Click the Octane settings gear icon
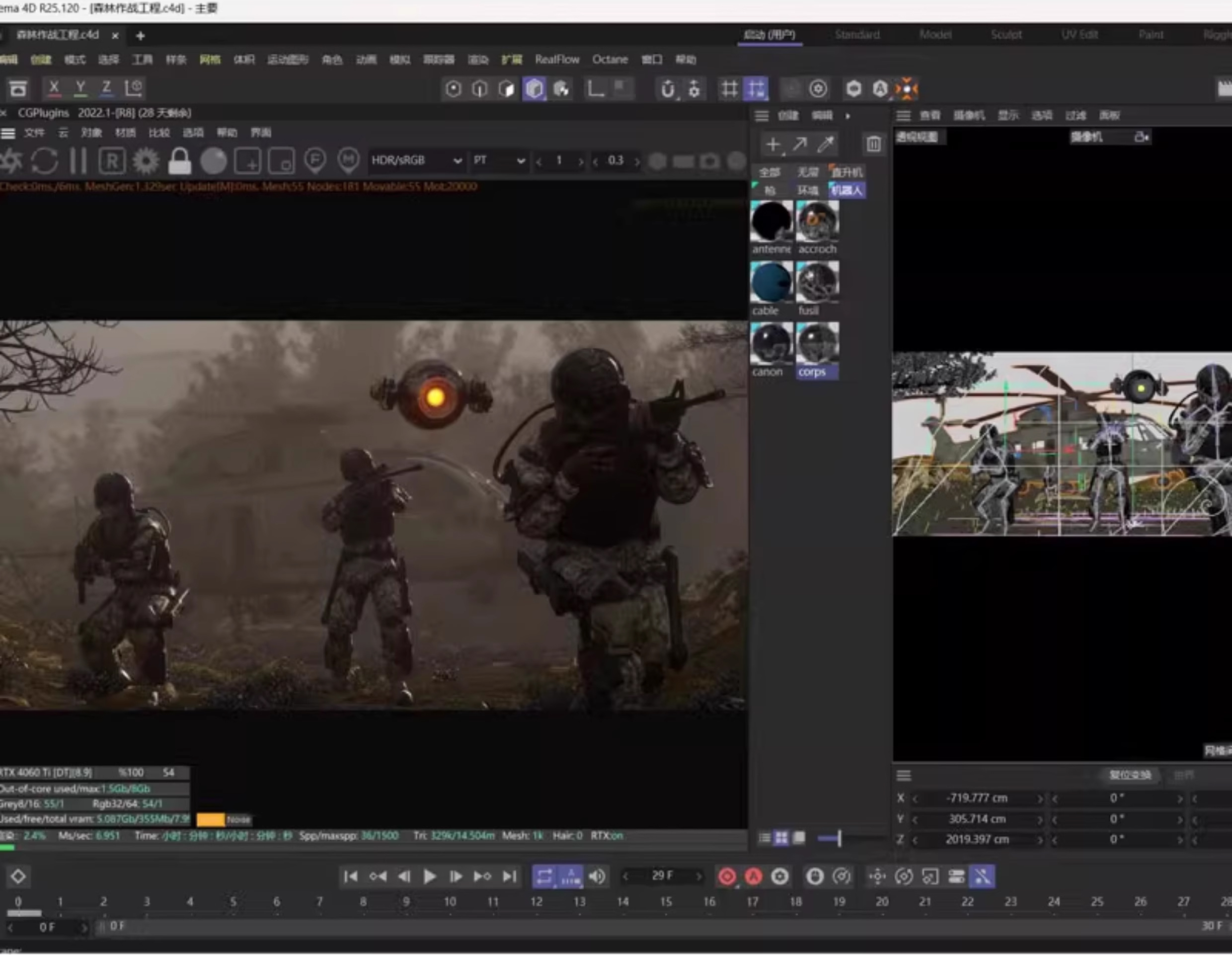The width and height of the screenshot is (1232, 955). point(146,161)
